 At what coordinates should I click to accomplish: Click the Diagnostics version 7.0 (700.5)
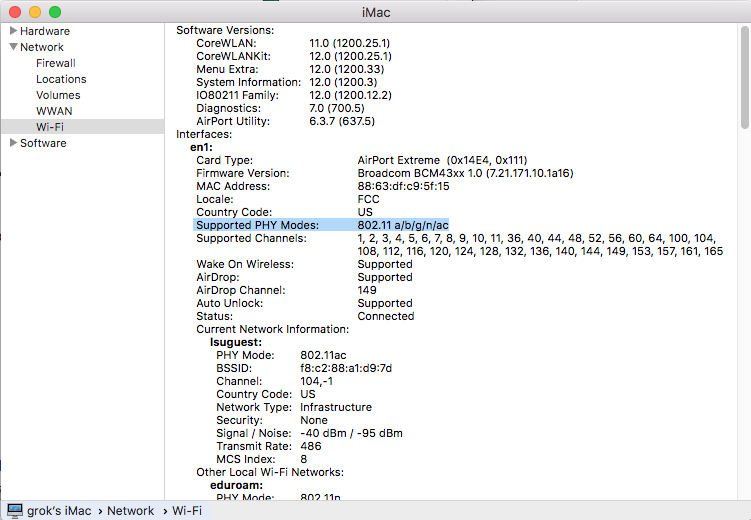tap(337, 109)
